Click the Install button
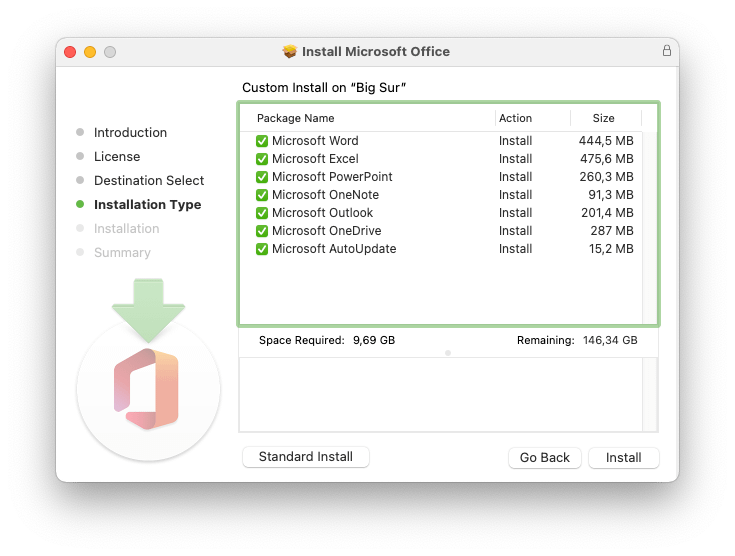 (x=623, y=457)
